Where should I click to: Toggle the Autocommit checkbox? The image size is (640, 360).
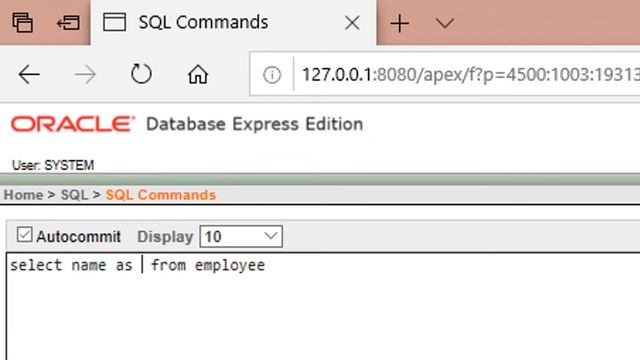pyautogui.click(x=24, y=235)
